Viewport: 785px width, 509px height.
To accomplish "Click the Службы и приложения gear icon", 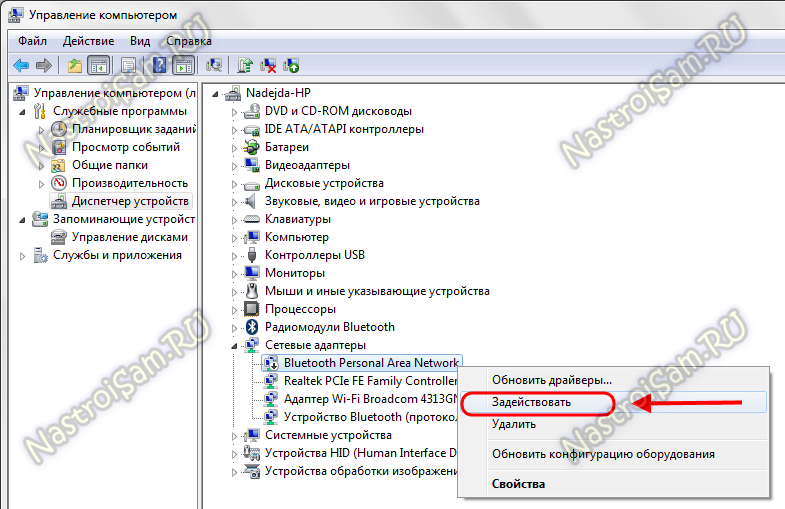I will [41, 255].
